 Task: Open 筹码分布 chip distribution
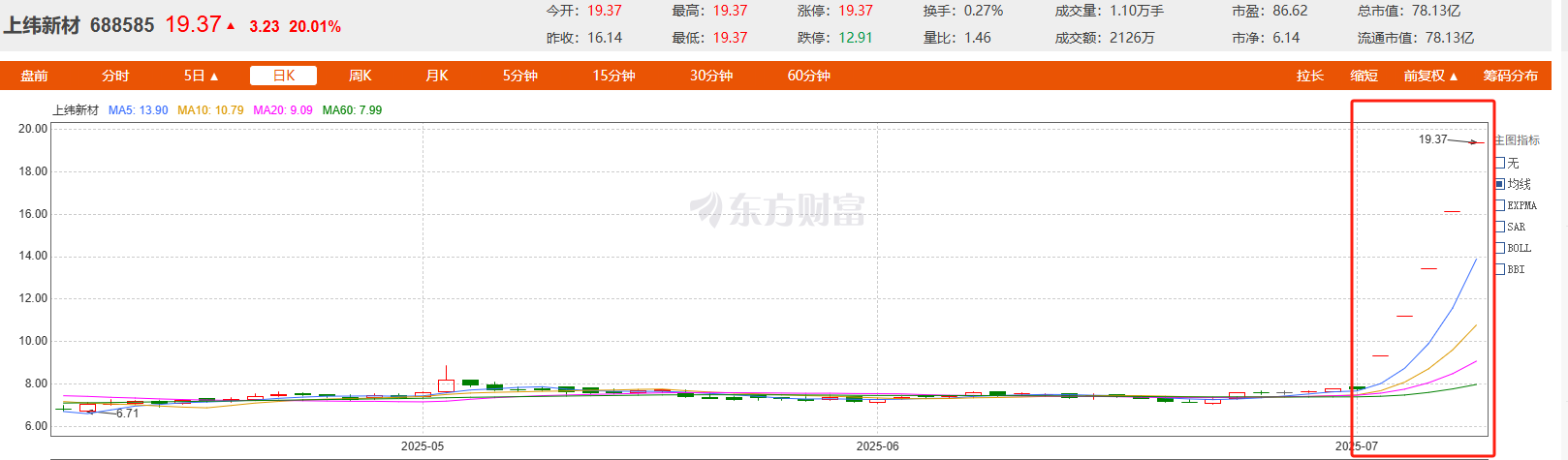[1510, 76]
